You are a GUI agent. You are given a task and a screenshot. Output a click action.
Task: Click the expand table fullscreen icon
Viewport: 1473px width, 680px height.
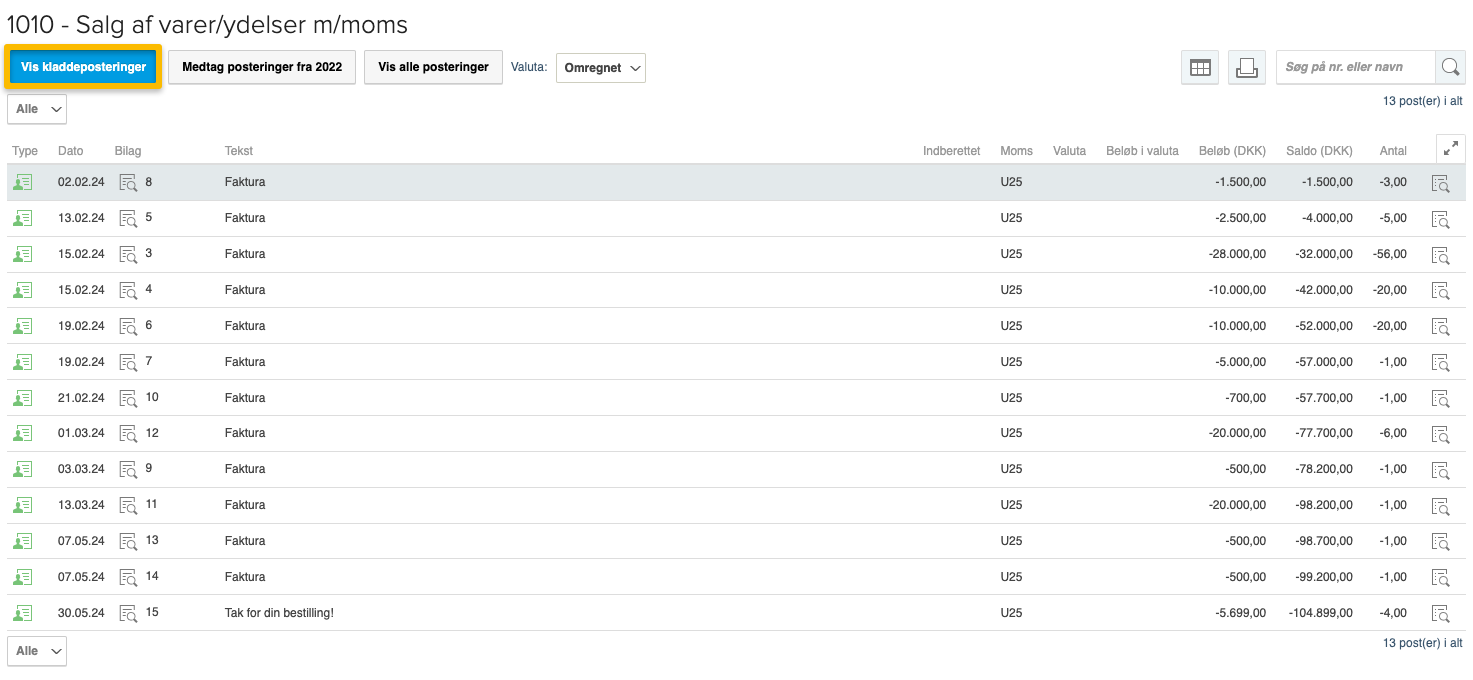pos(1450,149)
